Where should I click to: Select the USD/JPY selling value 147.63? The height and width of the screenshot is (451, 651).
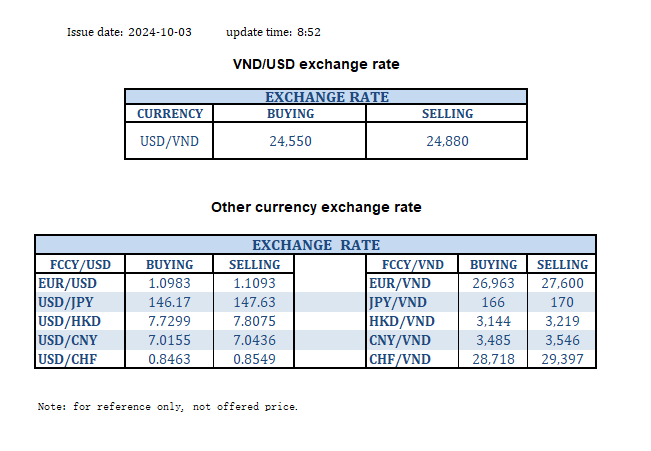(x=254, y=302)
